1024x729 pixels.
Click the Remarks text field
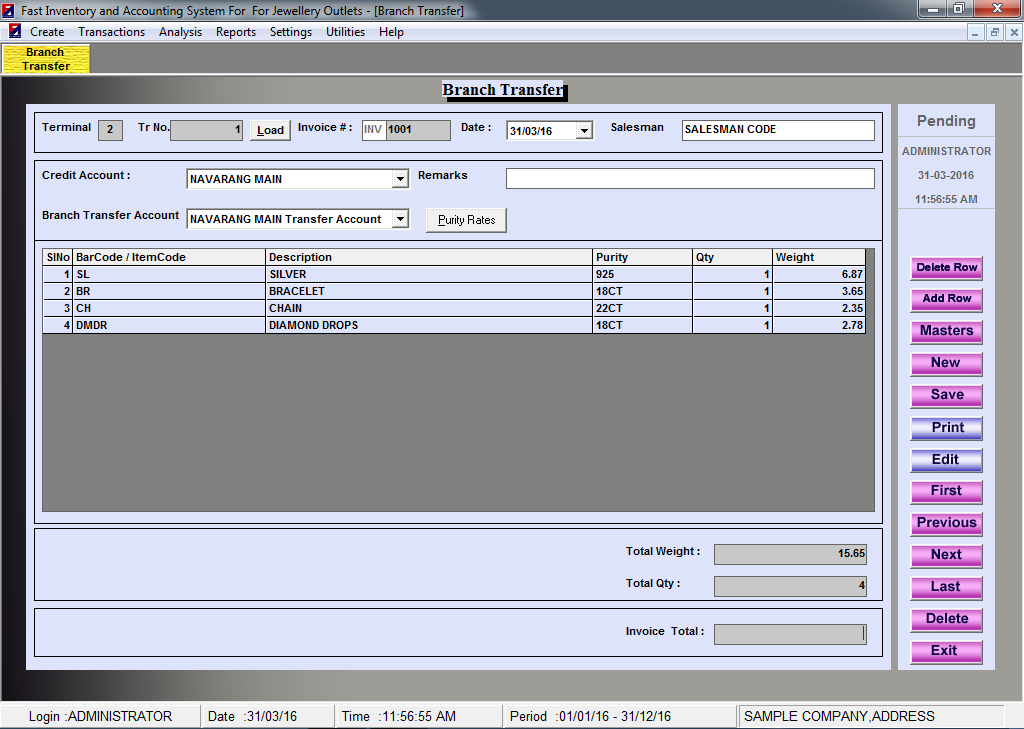[x=690, y=179]
